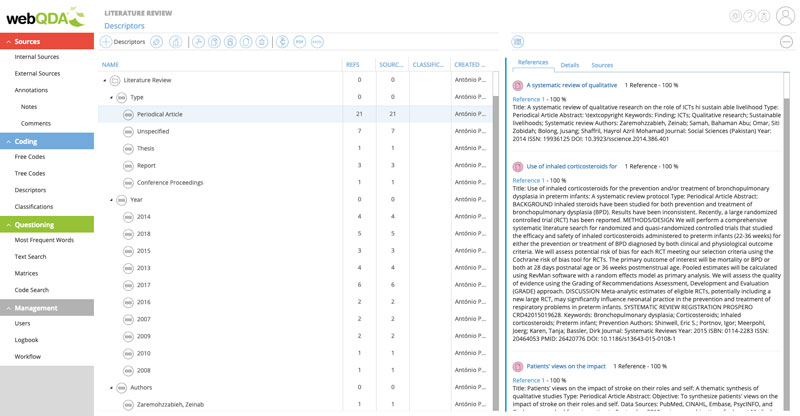
Task: Select the Report descriptor row
Action: 295,165
